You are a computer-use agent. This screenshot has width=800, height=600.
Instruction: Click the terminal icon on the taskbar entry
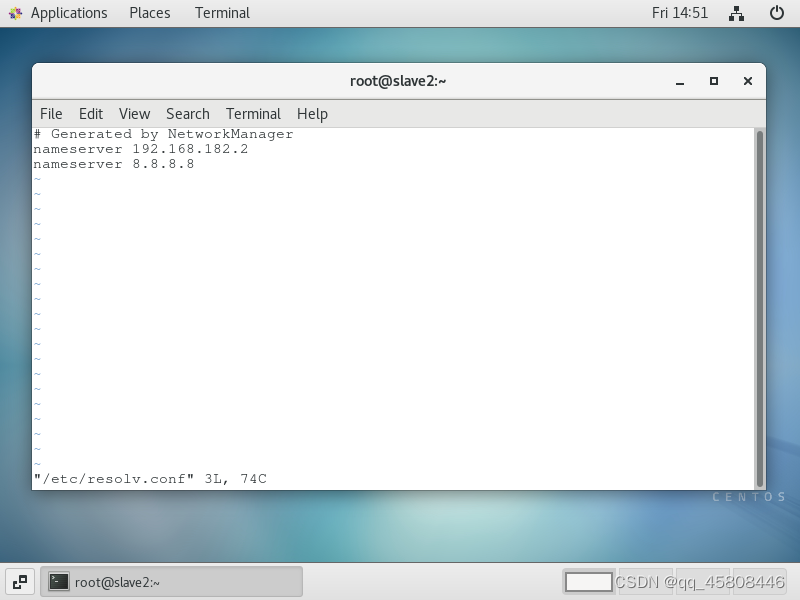pos(58,581)
